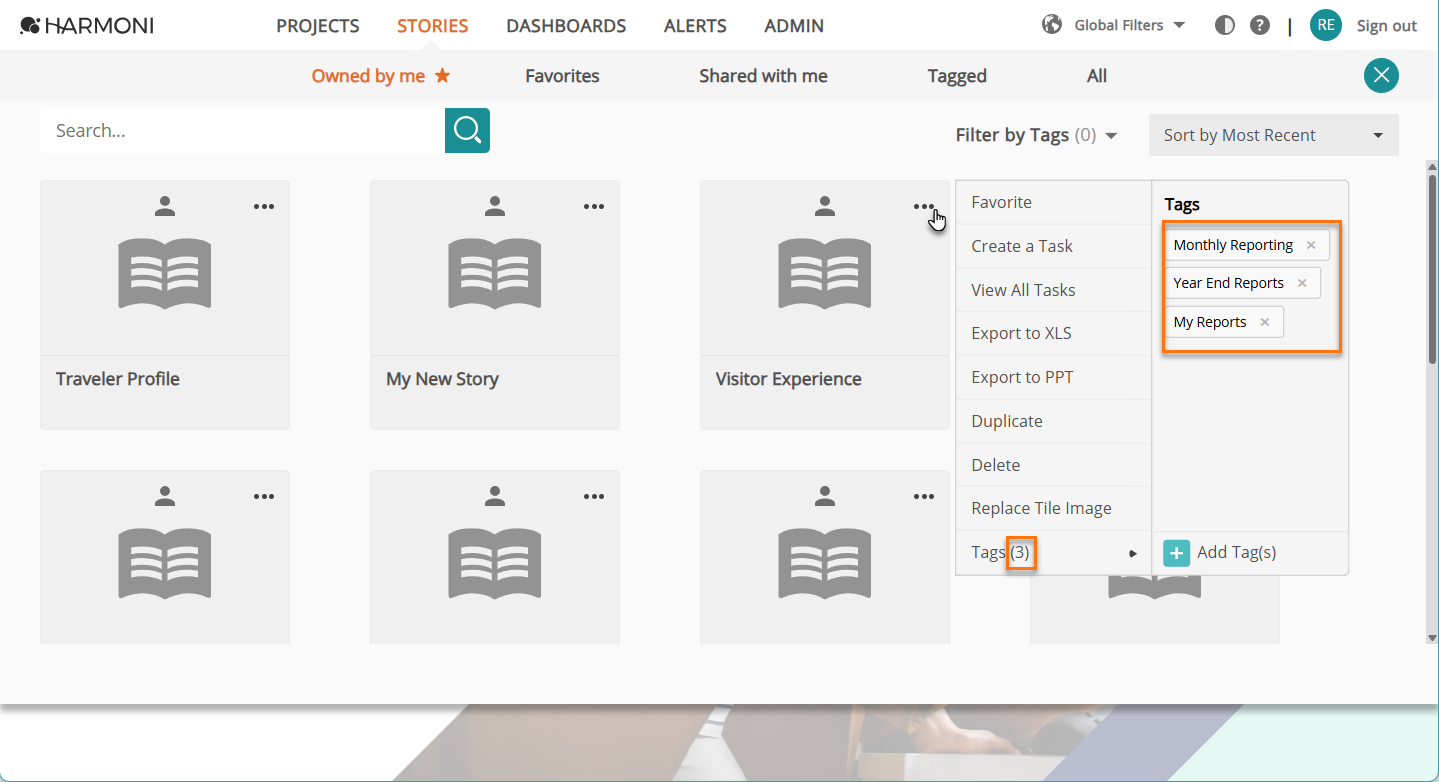
Task: Toggle the contrast theme half-circle icon
Action: tap(1225, 26)
